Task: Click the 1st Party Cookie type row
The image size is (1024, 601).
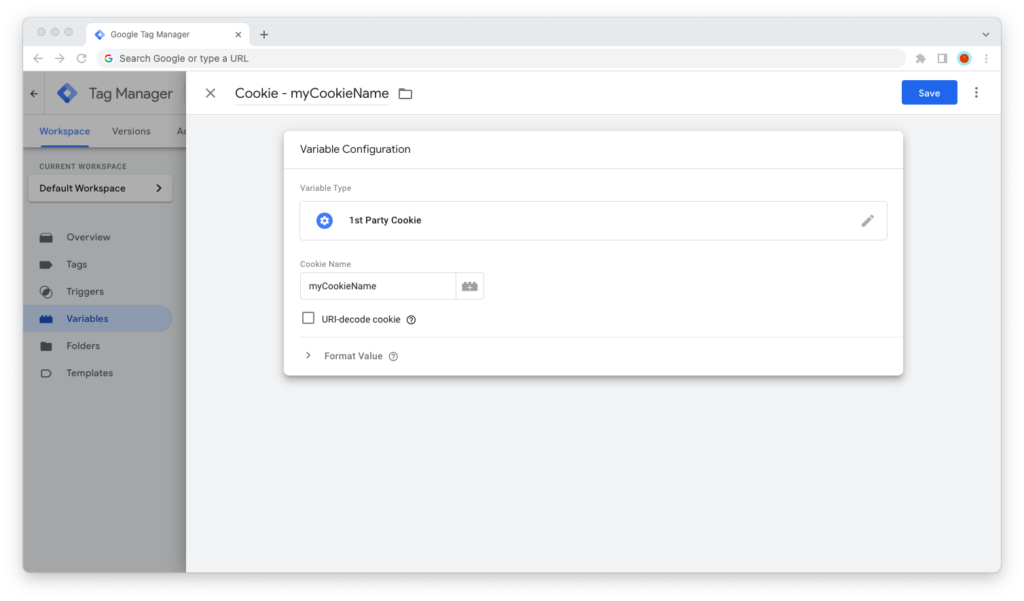Action: click(593, 221)
